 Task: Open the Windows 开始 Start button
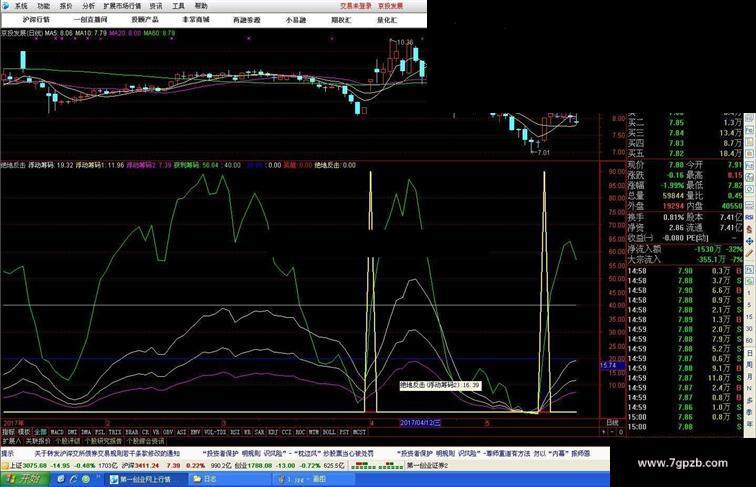24,479
